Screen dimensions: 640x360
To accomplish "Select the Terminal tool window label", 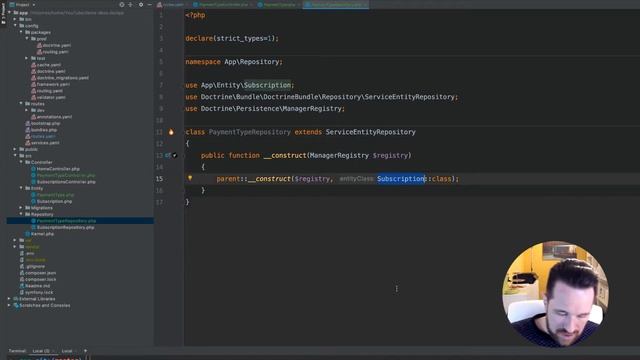I will 17,351.
